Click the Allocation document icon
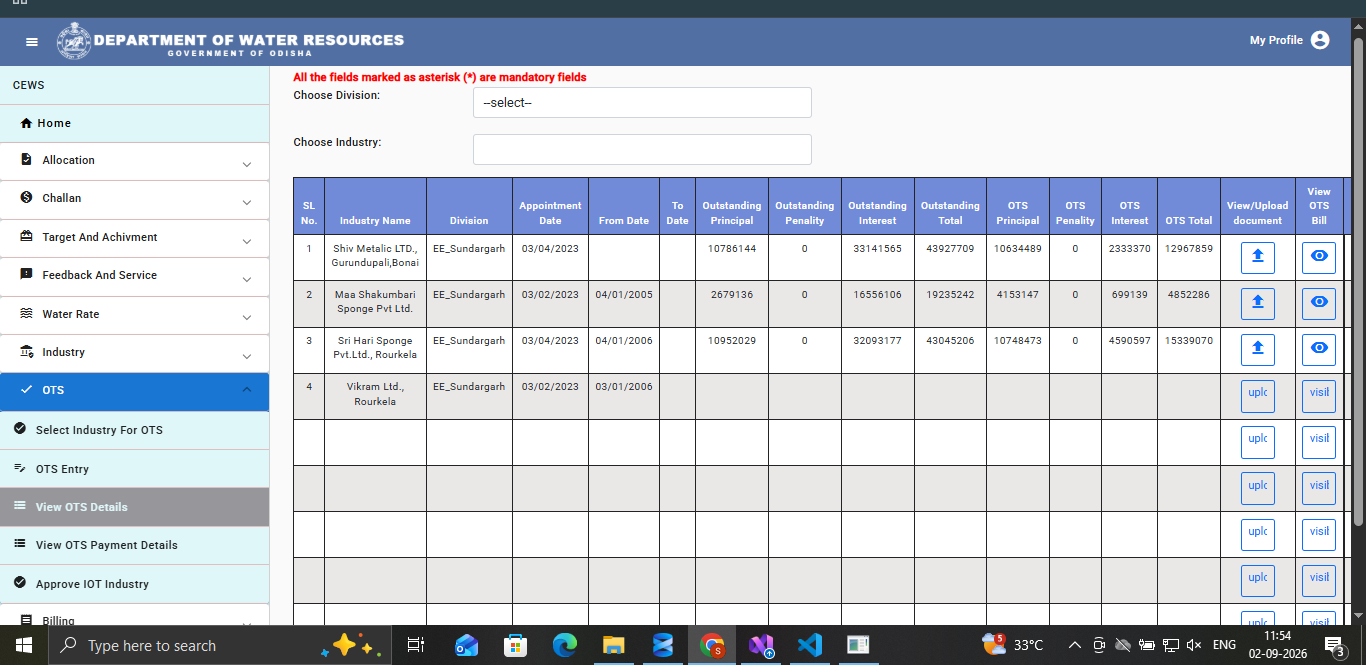The image size is (1366, 665). [27, 160]
